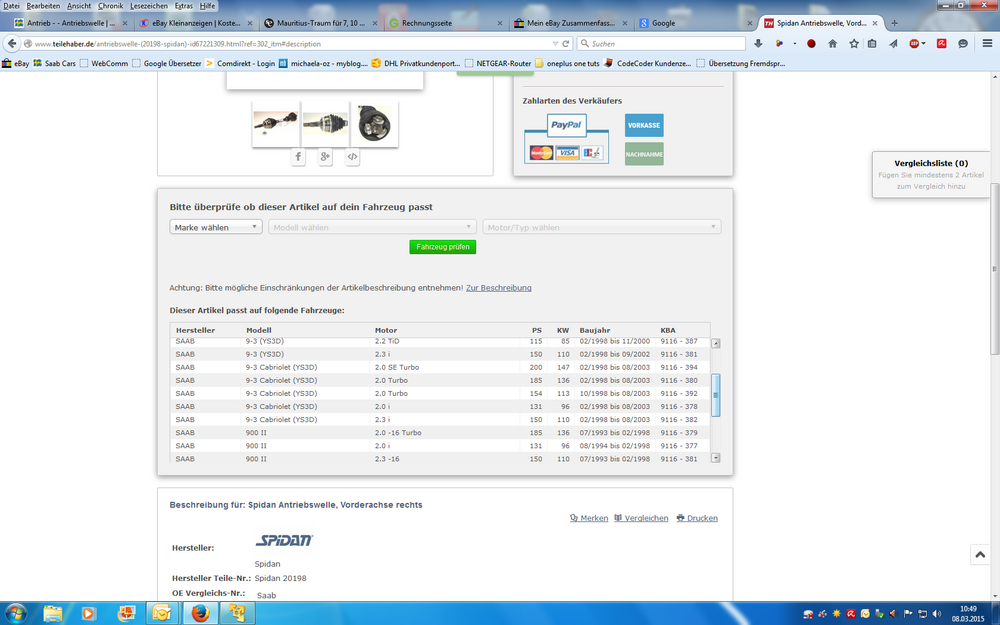1000x625 pixels.
Task: Switch to the eBay Kleinanzeigen tab
Action: click(196, 23)
